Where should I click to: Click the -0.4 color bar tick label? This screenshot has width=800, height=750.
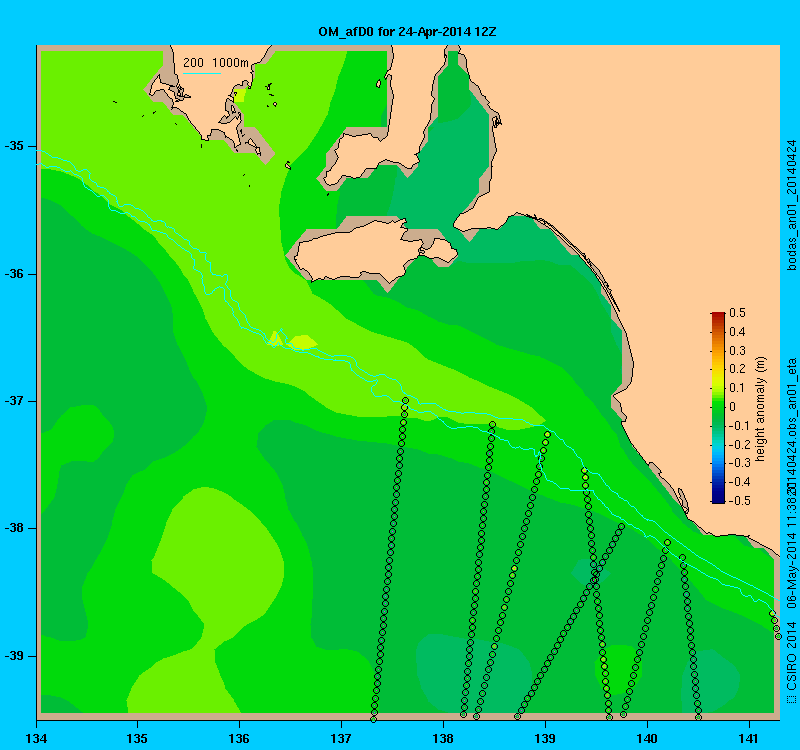(739, 482)
